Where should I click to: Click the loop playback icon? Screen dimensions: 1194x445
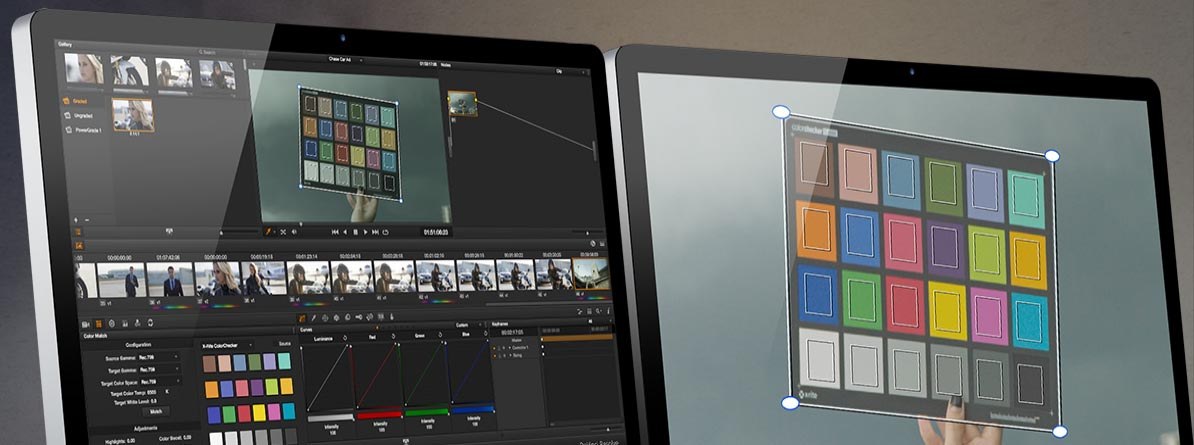[386, 233]
